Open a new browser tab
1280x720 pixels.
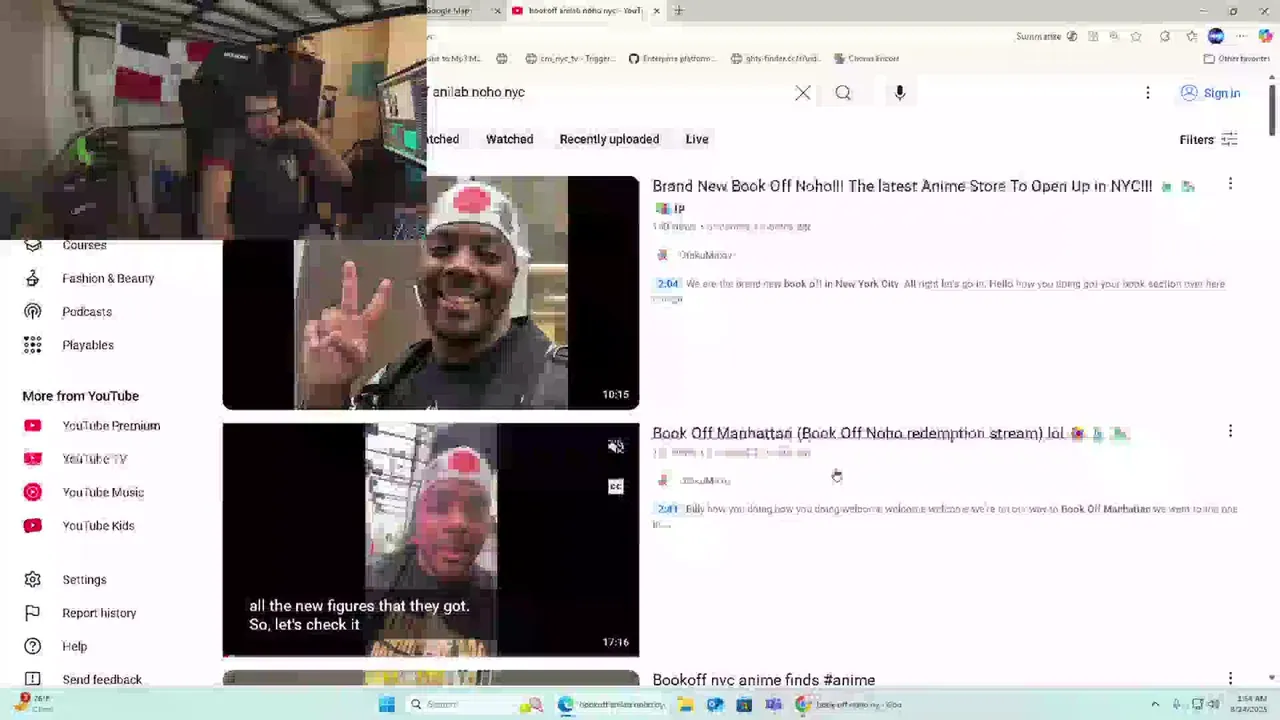tap(679, 11)
